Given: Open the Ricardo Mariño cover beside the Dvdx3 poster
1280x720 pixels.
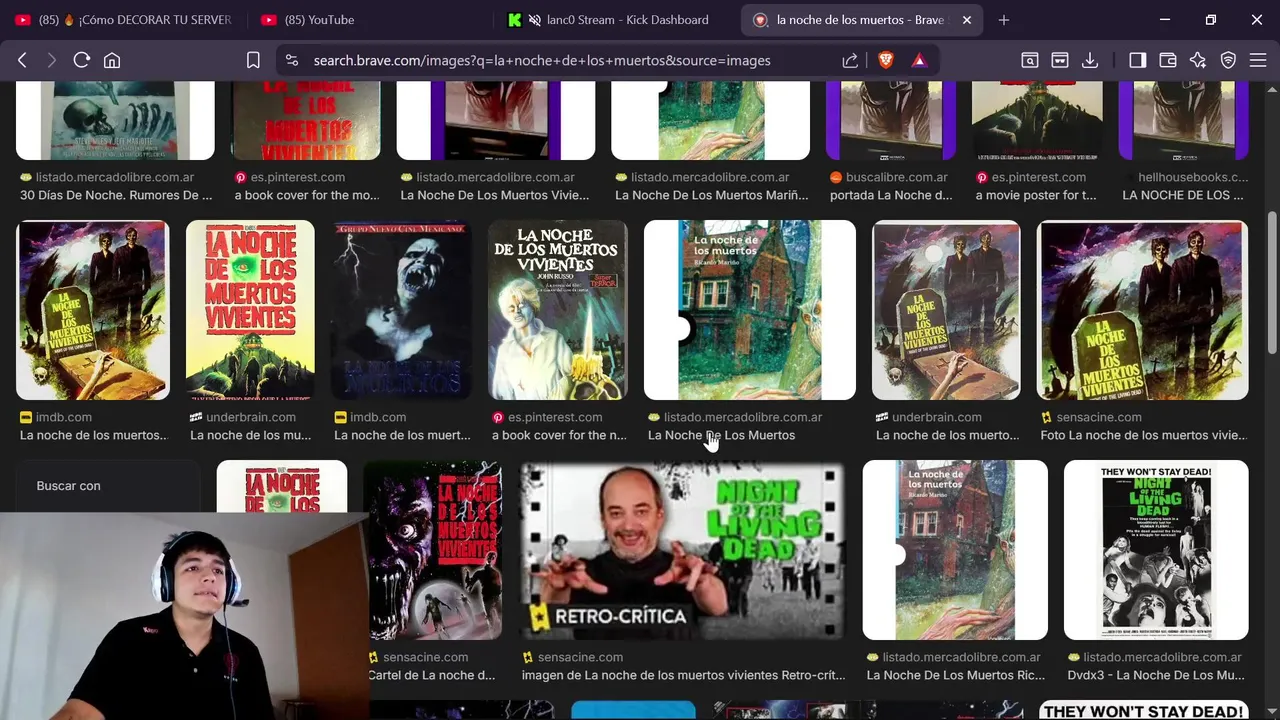Looking at the screenshot, I should pos(955,550).
